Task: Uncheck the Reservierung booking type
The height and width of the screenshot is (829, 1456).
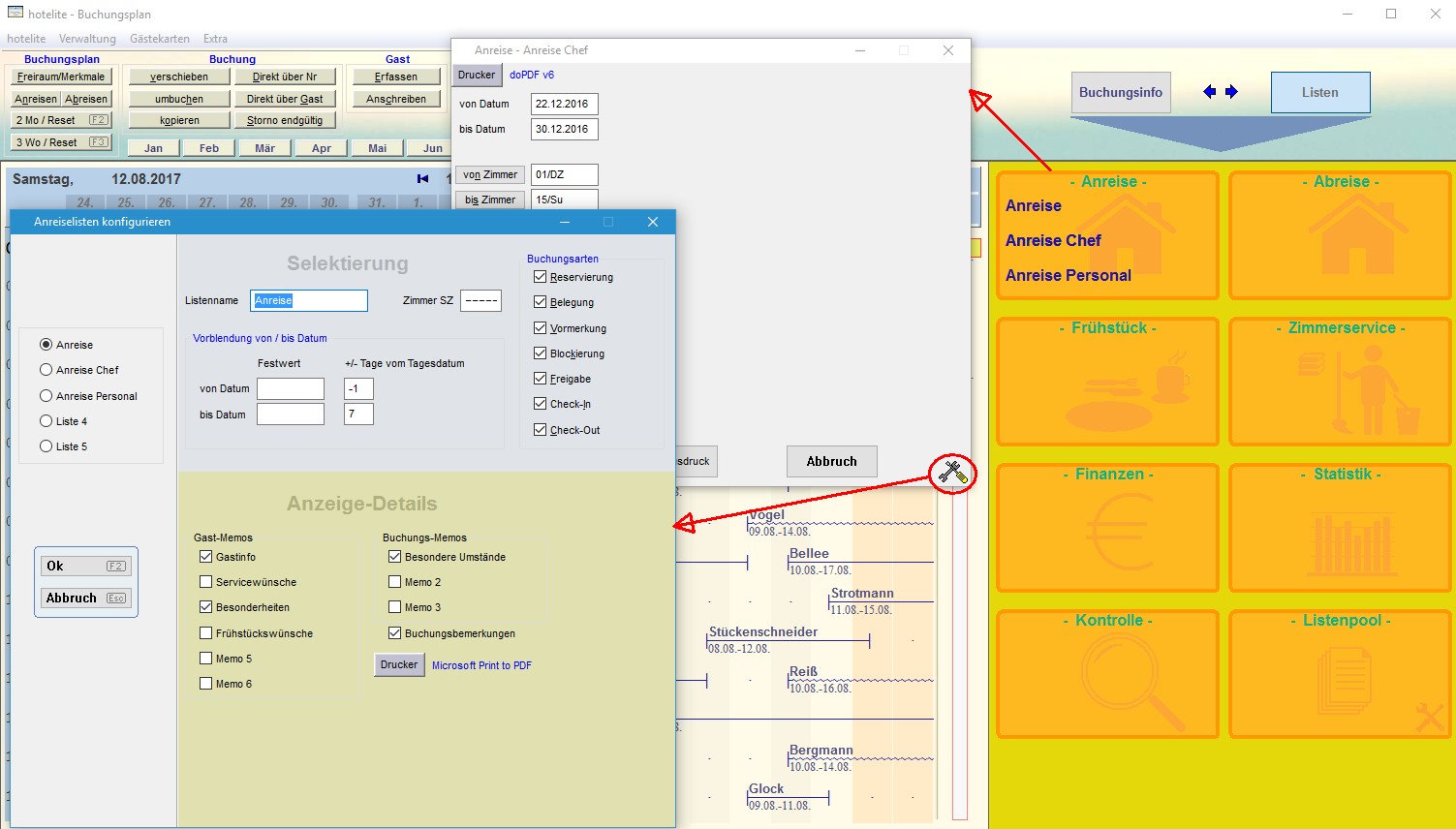Action: pos(541,277)
